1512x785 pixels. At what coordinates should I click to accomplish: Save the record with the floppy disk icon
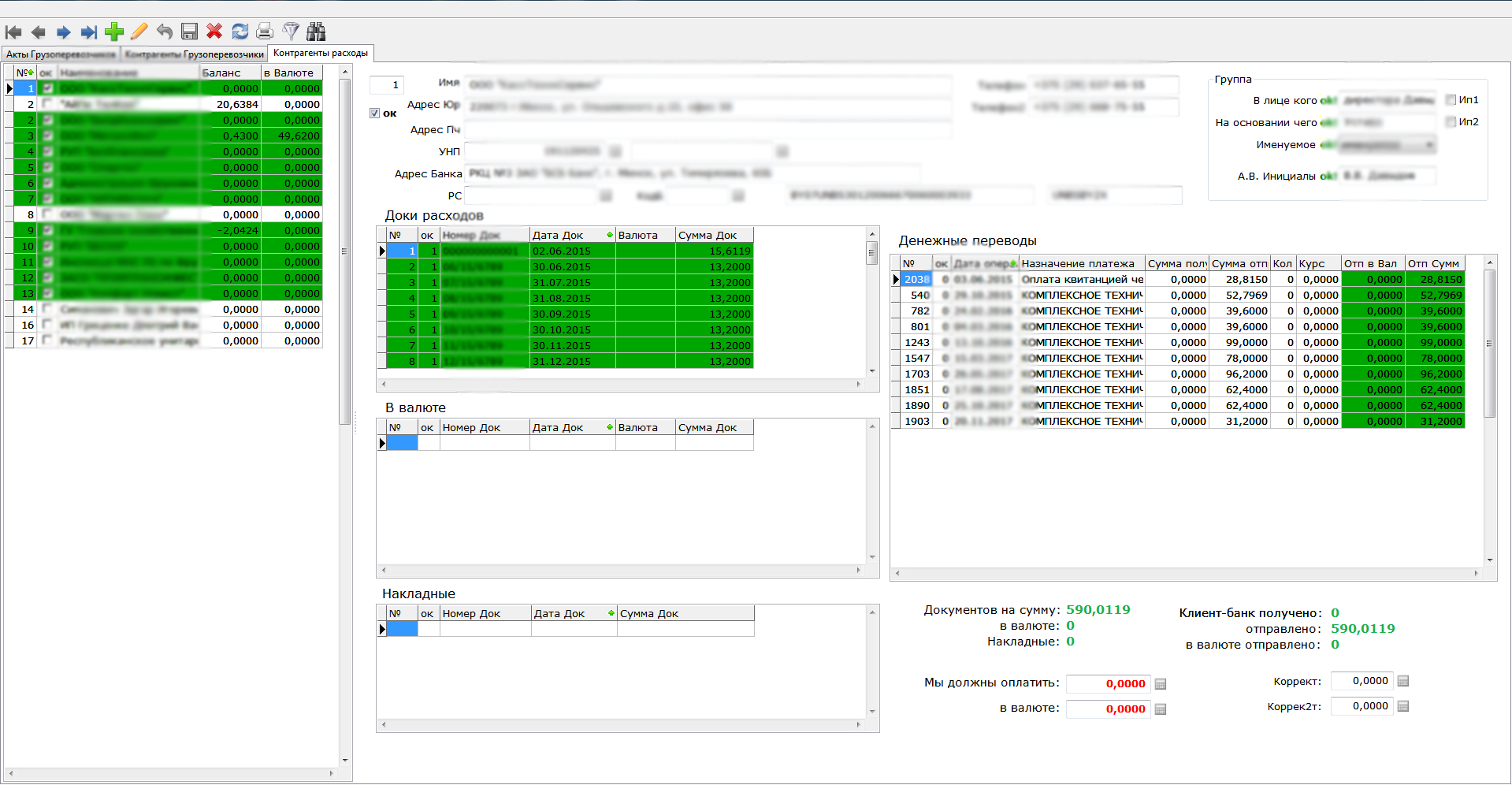pos(189,32)
